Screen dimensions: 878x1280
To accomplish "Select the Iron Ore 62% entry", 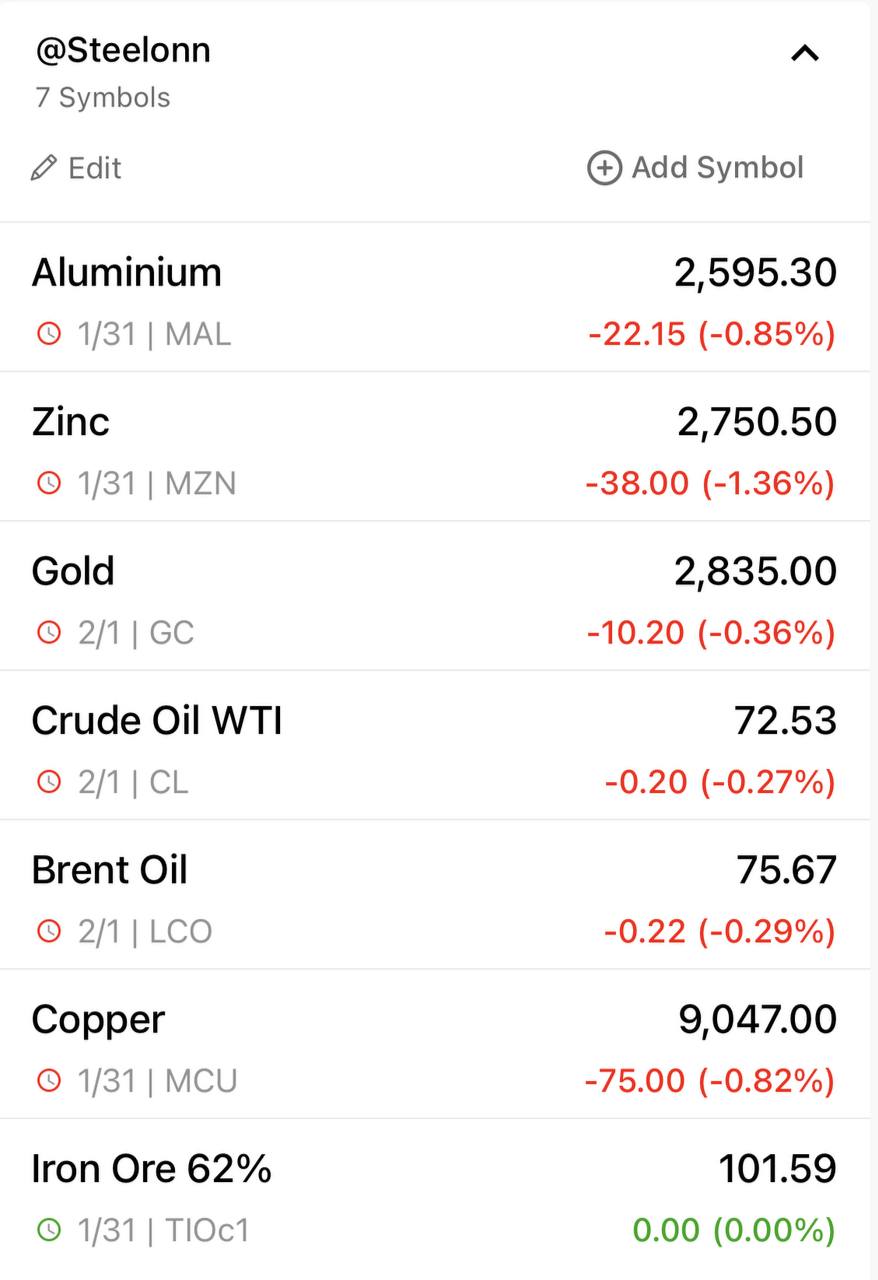I will [435, 1194].
